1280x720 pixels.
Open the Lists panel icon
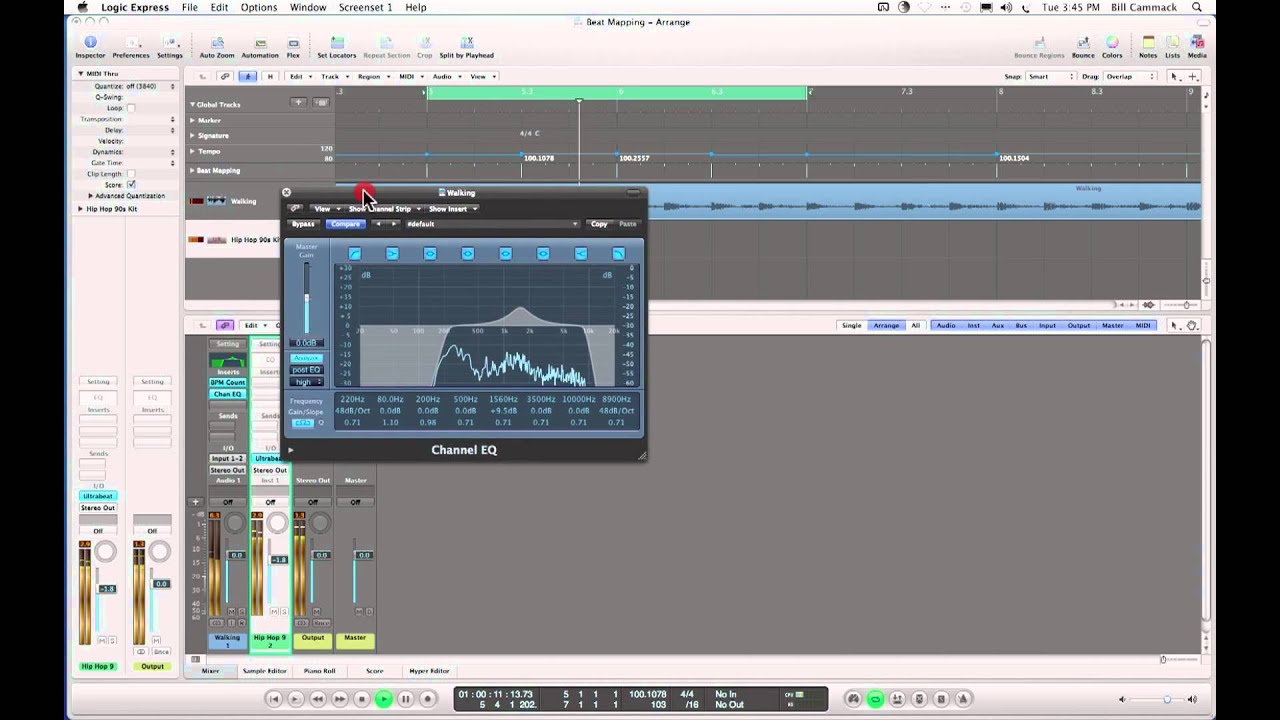click(x=1172, y=46)
